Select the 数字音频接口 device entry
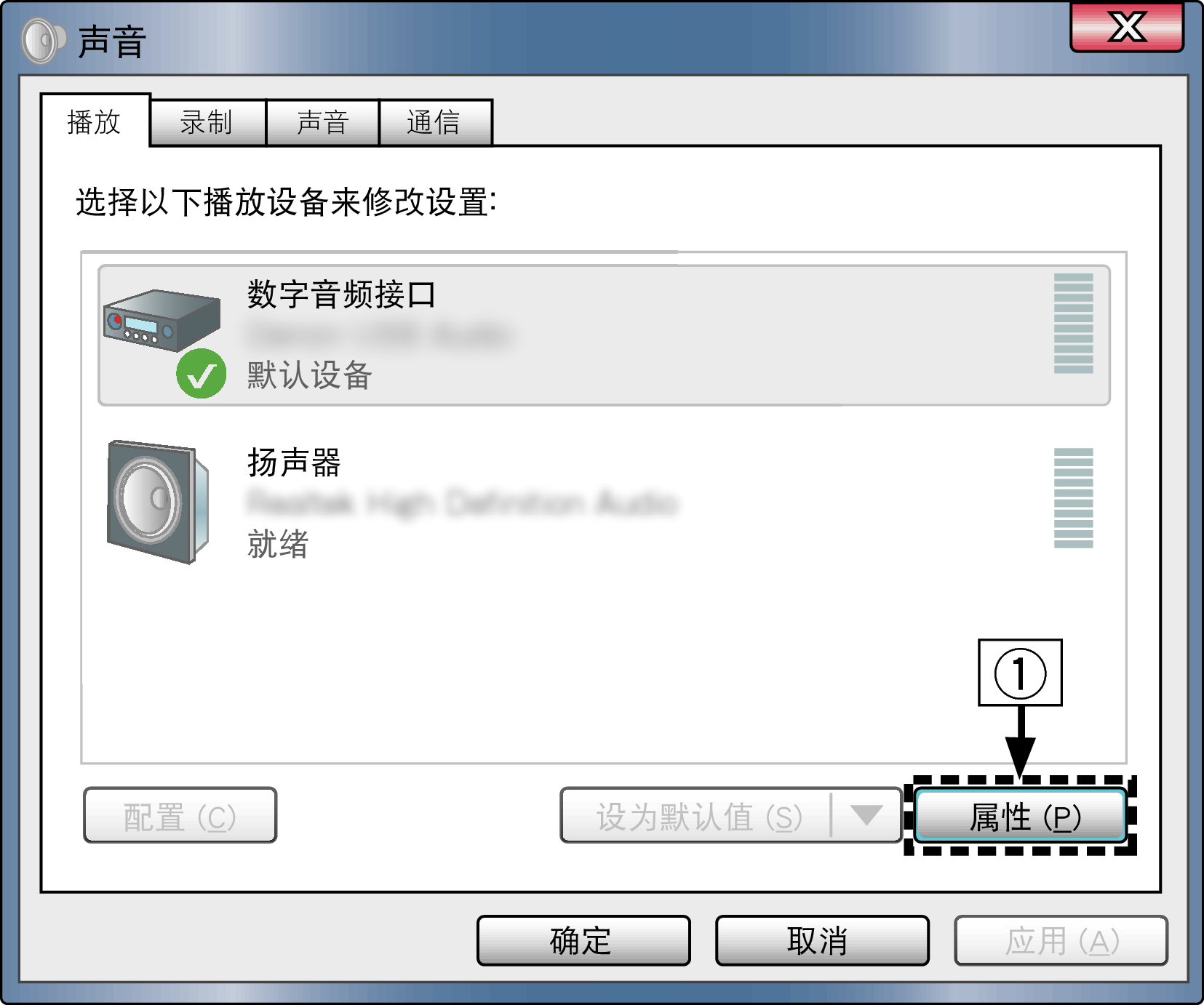Viewport: 1204px width, 1005px height. pos(604,335)
